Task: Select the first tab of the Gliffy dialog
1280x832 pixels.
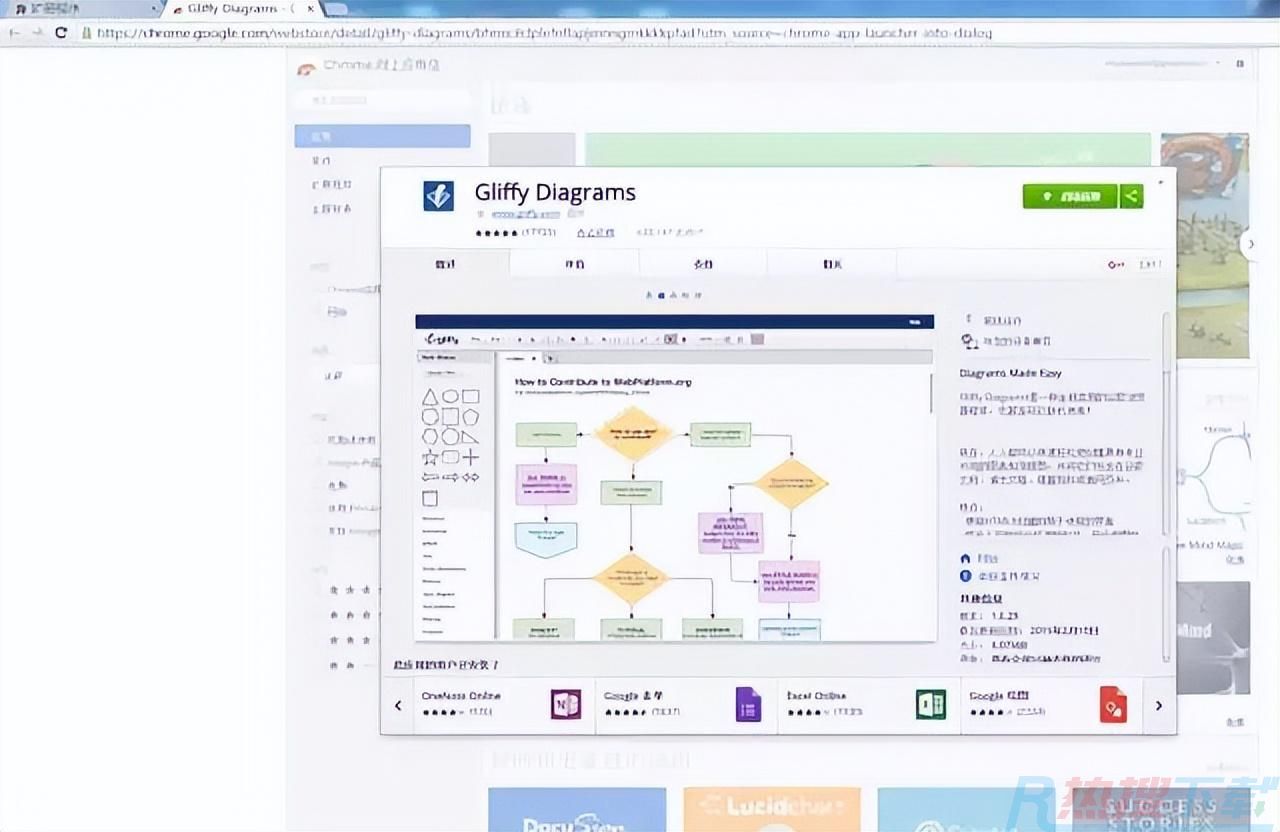Action: tap(445, 264)
